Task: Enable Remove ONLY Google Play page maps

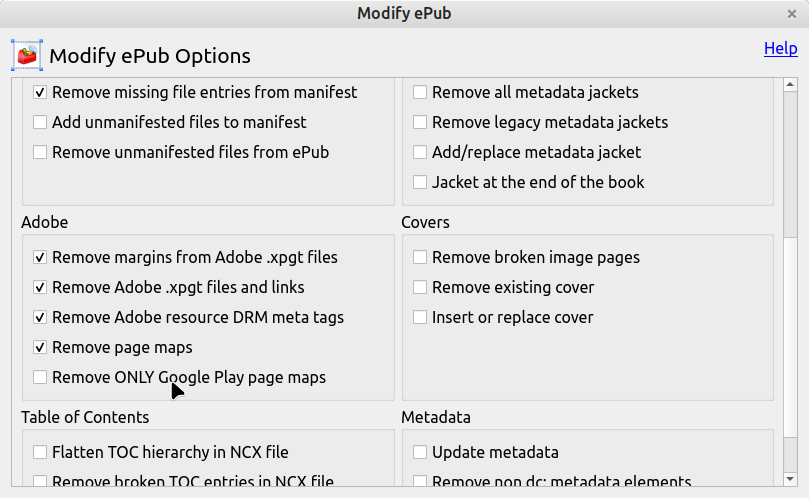Action: pos(40,377)
